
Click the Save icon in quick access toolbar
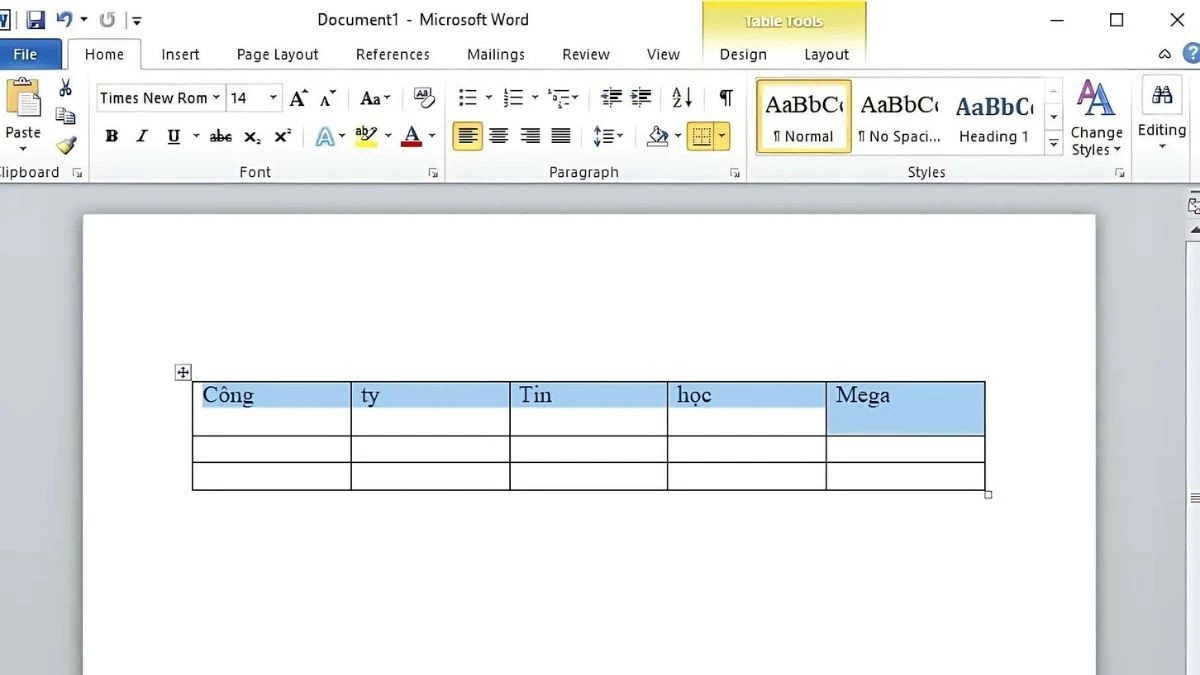36,20
